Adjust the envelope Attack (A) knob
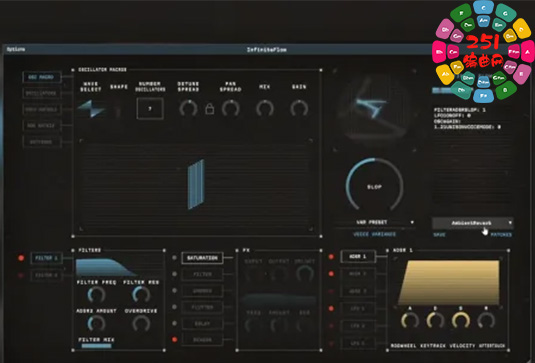 point(409,321)
